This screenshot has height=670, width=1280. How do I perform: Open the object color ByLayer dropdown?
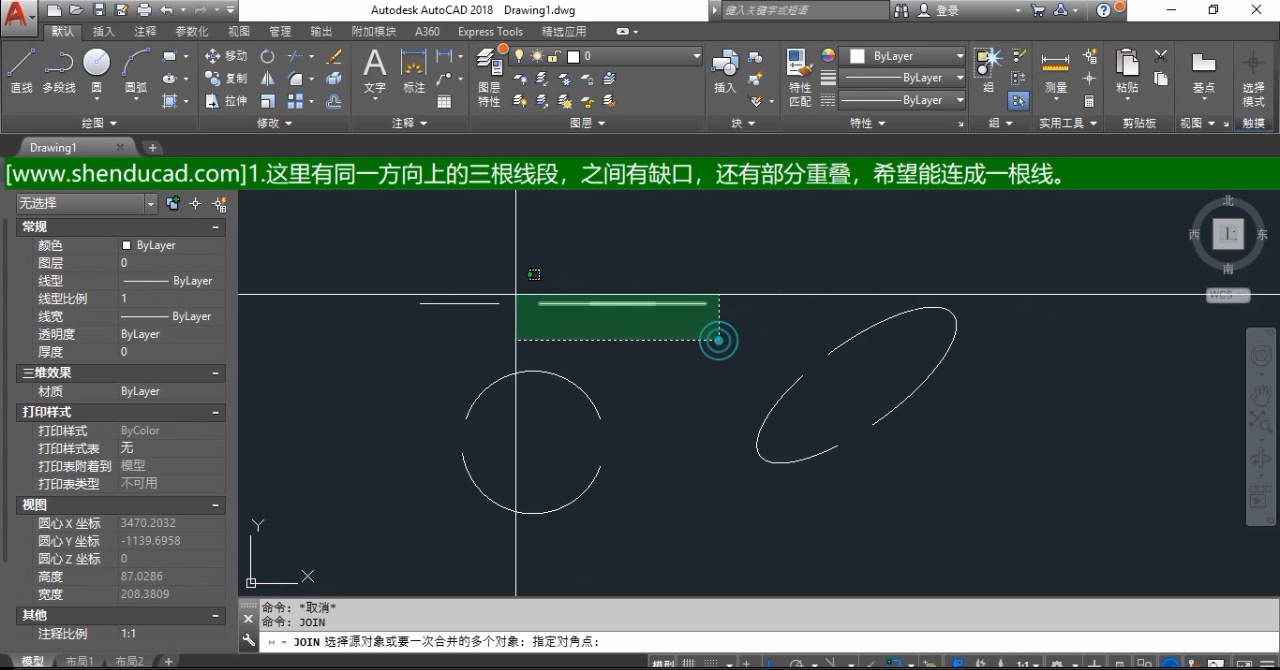point(960,56)
